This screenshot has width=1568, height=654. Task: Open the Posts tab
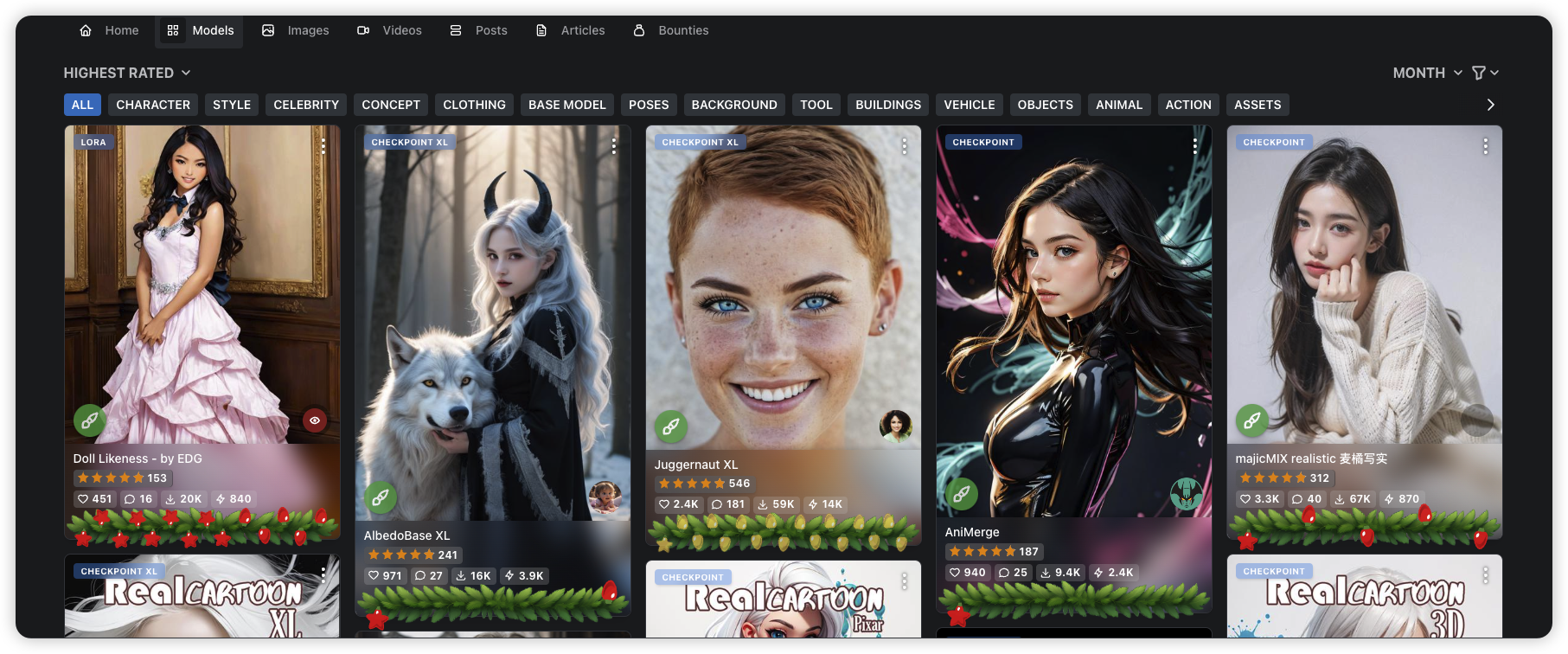click(479, 30)
